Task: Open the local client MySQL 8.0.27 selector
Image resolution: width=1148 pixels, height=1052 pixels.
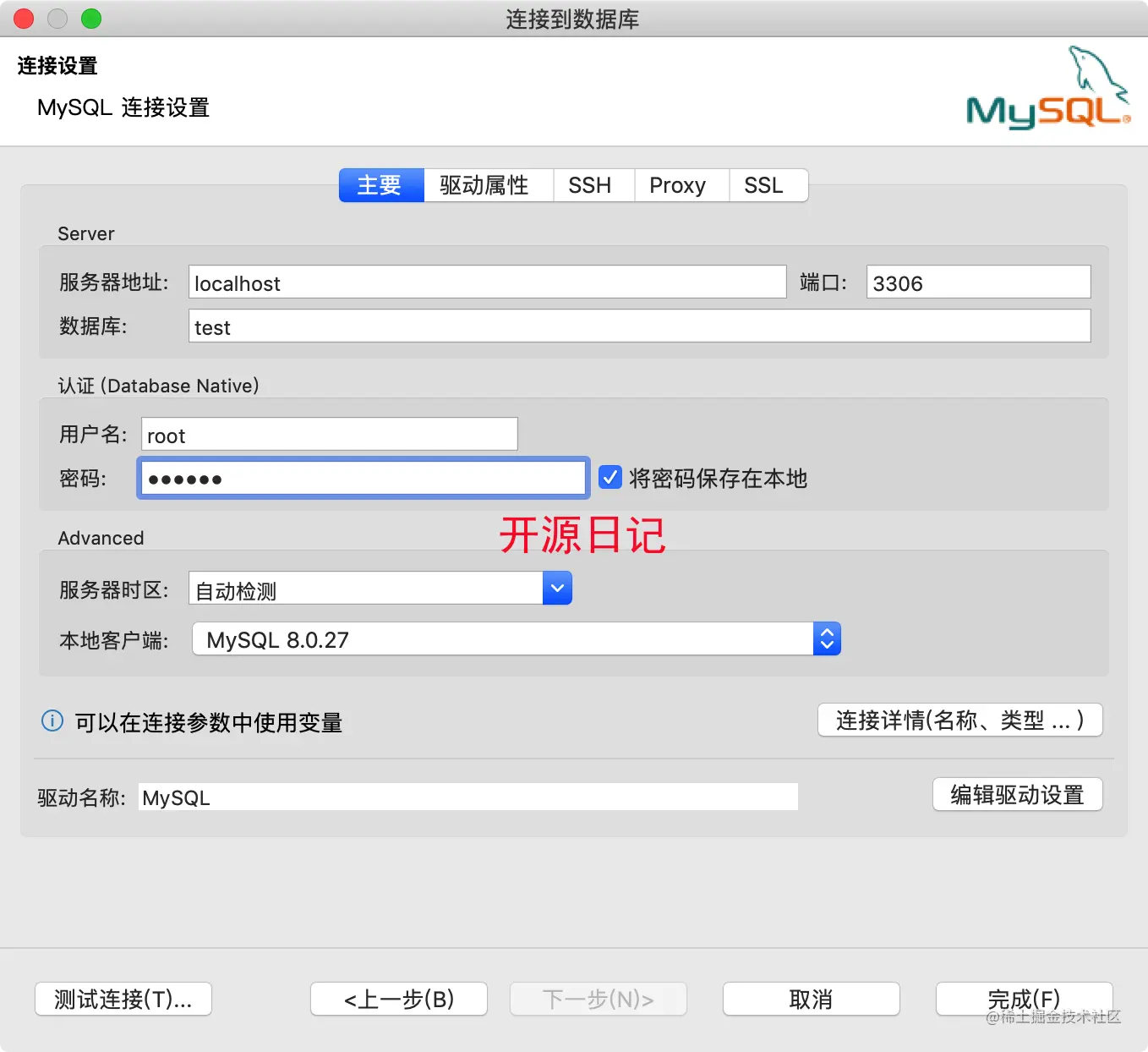Action: click(517, 638)
